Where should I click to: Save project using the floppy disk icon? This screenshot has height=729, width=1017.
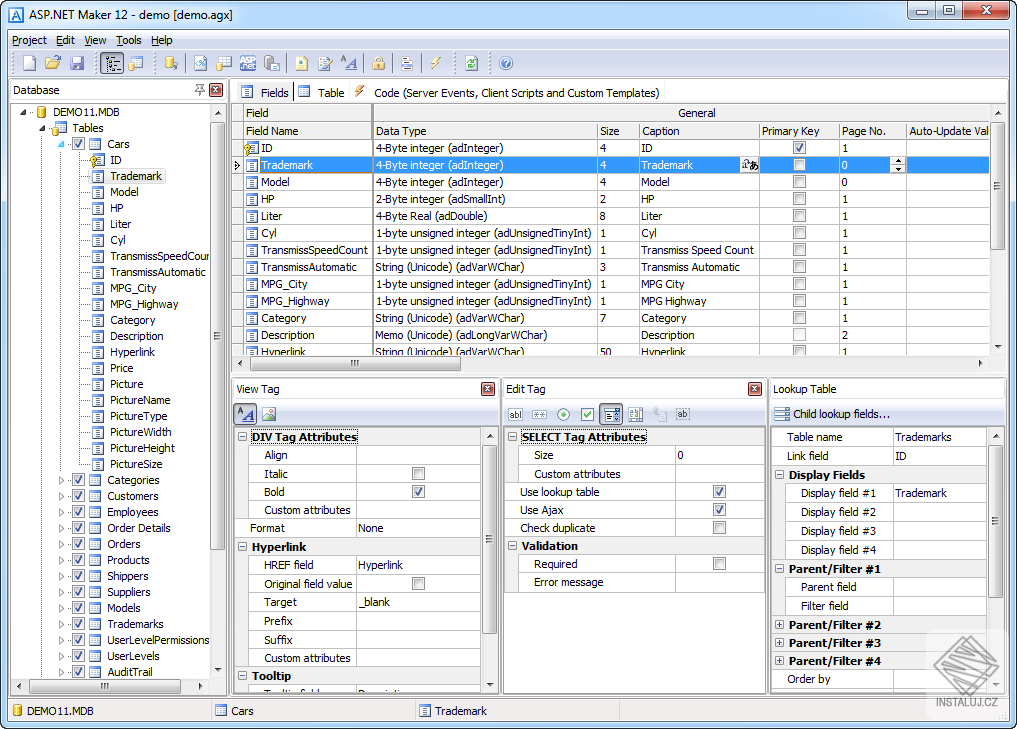tap(75, 63)
